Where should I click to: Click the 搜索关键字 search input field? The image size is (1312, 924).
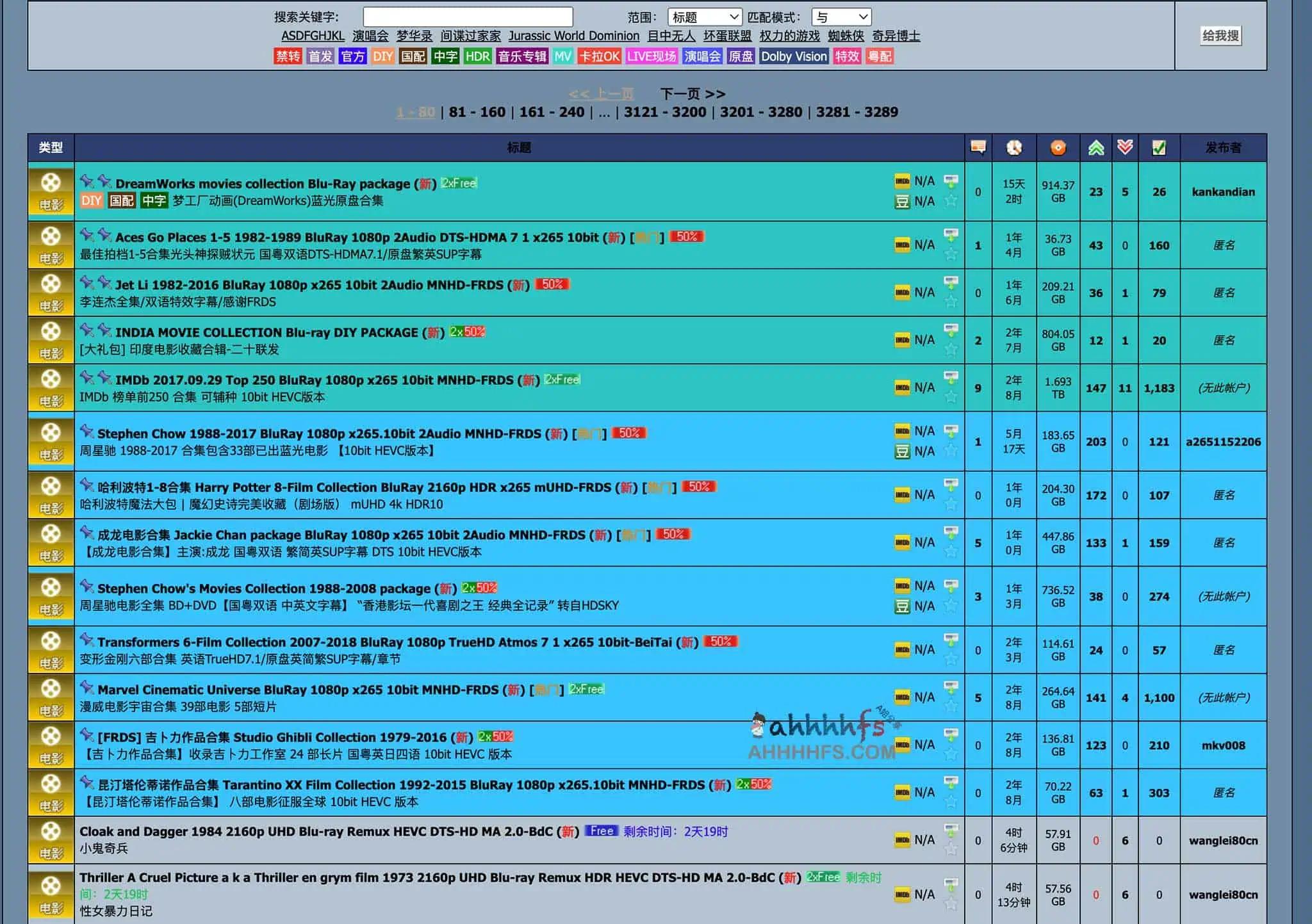pos(468,17)
